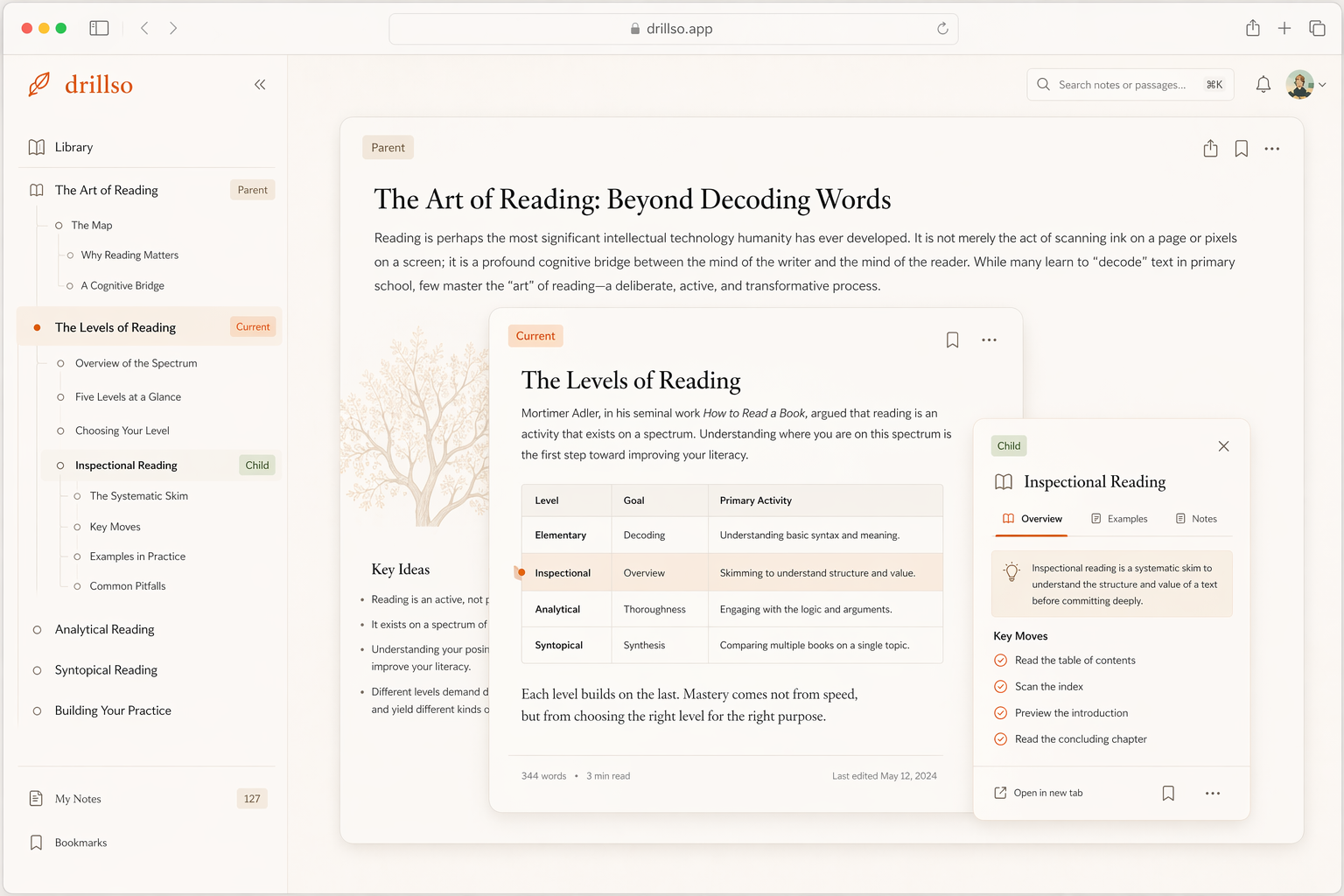The width and height of the screenshot is (1344, 896).
Task: Click the Search notes or passages field
Action: [1123, 85]
